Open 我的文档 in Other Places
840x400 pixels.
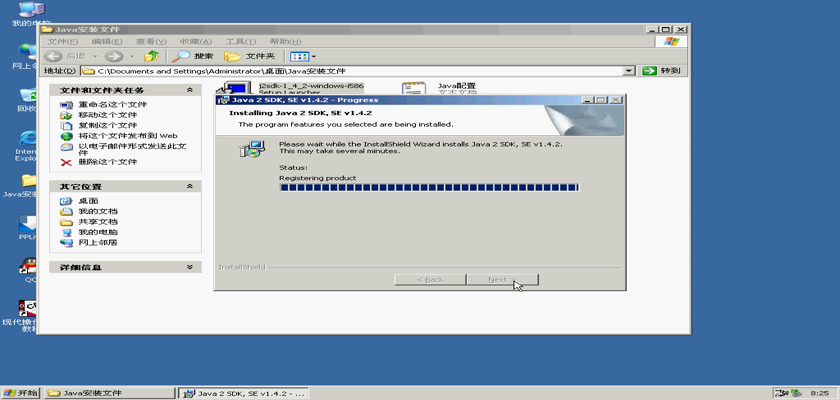[x=98, y=212]
